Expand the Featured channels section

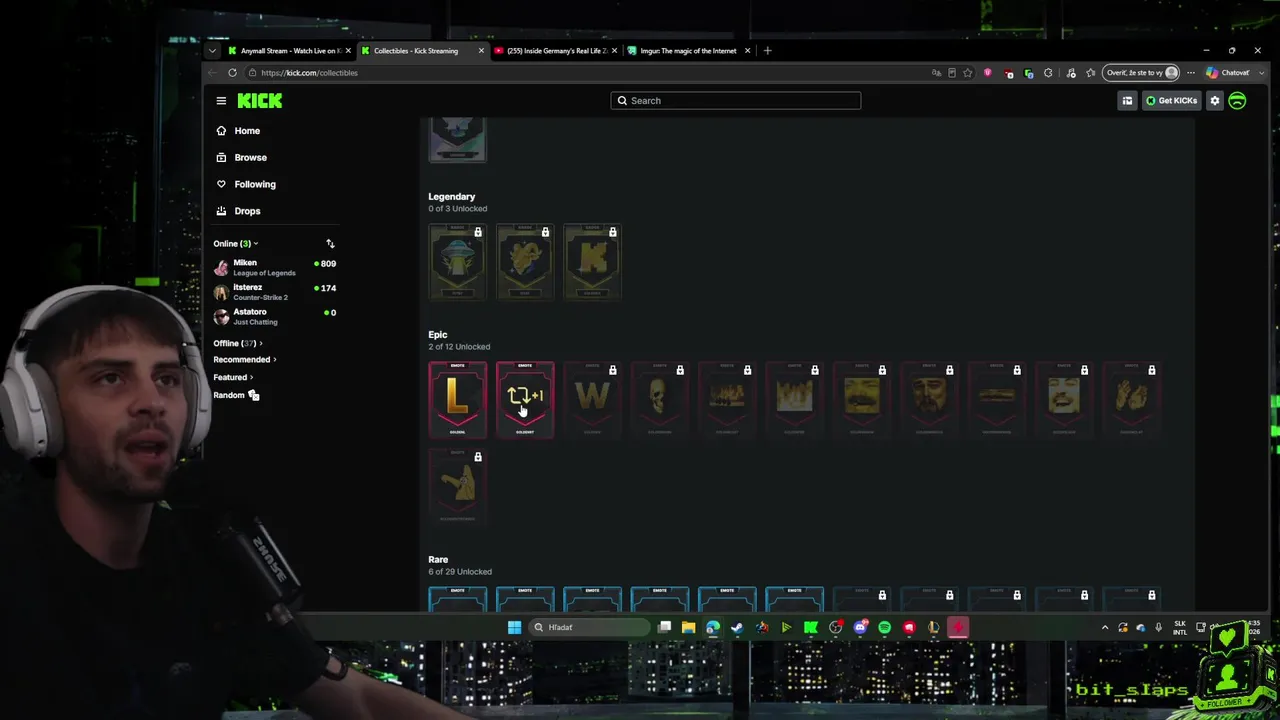233,378
